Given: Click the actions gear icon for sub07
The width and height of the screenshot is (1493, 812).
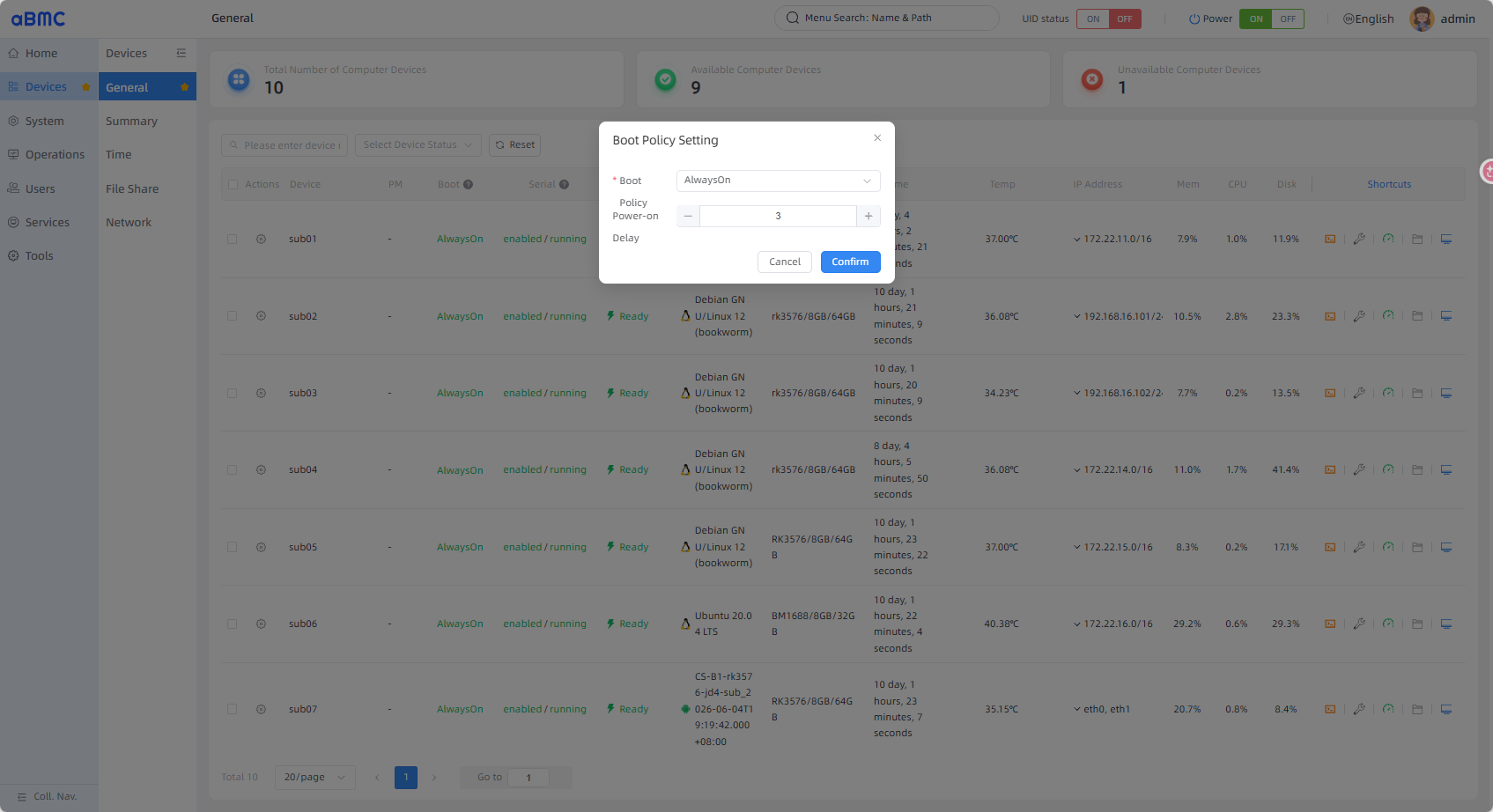Looking at the screenshot, I should click(x=261, y=709).
